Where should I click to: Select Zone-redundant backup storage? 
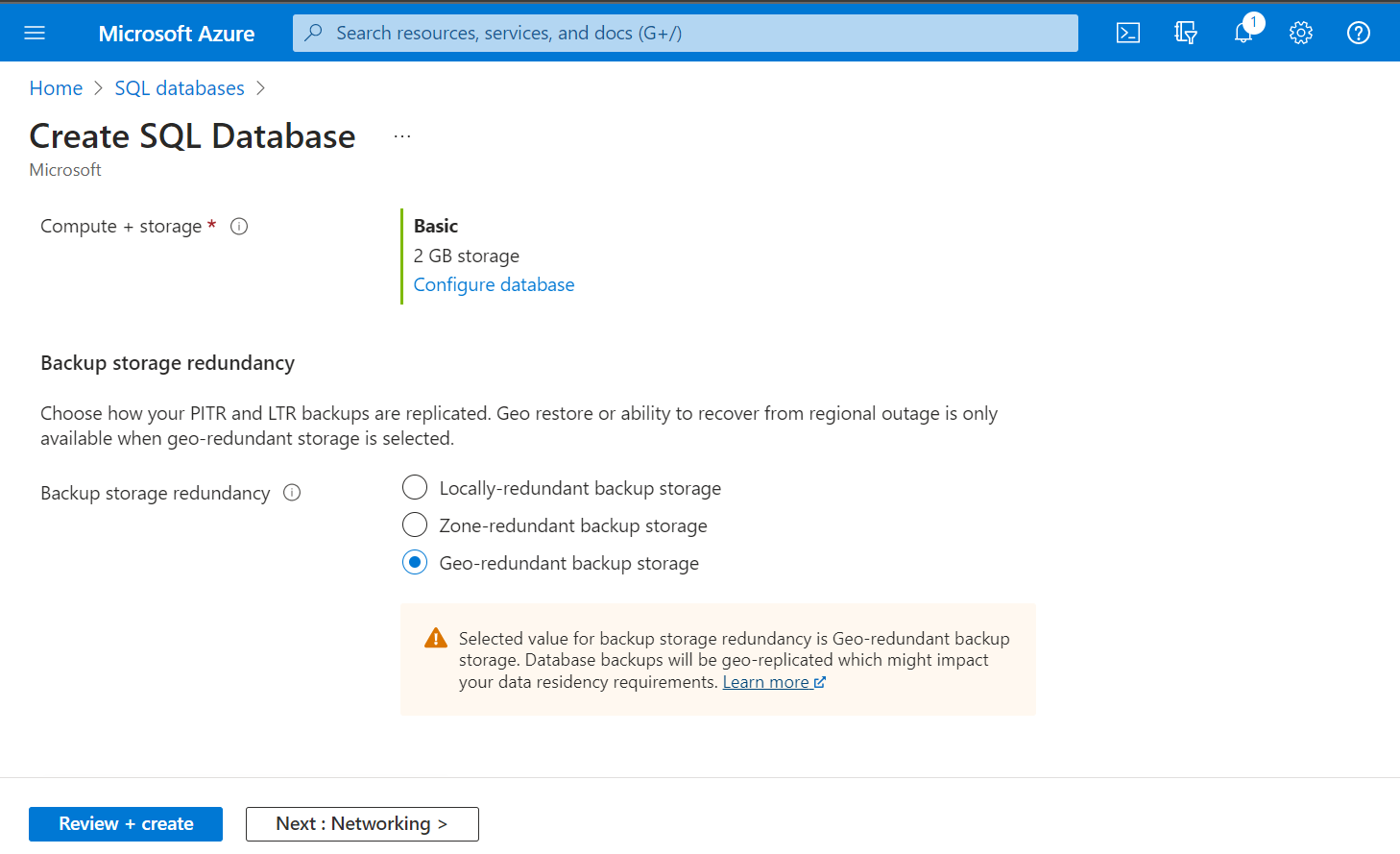(415, 525)
